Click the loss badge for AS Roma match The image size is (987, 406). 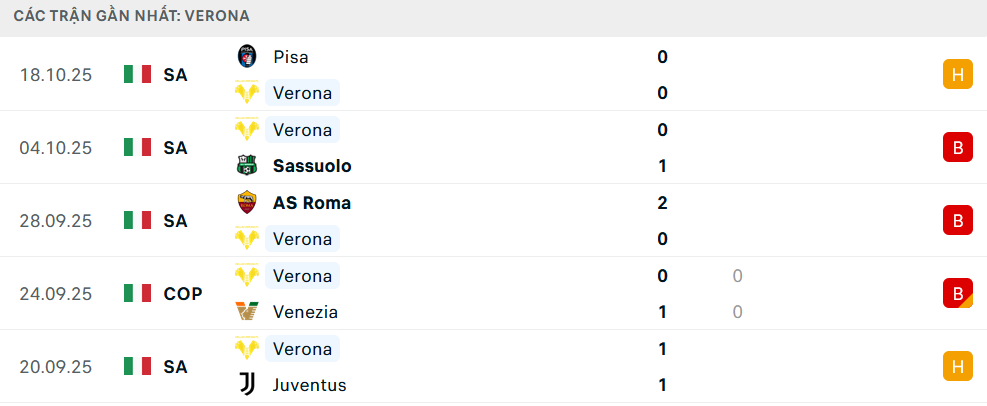point(957,220)
